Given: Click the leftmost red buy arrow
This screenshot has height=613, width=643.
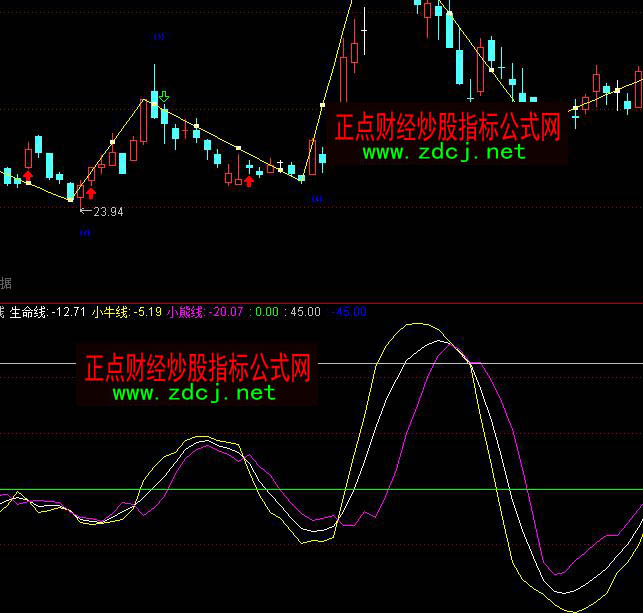Looking at the screenshot, I should [x=28, y=177].
